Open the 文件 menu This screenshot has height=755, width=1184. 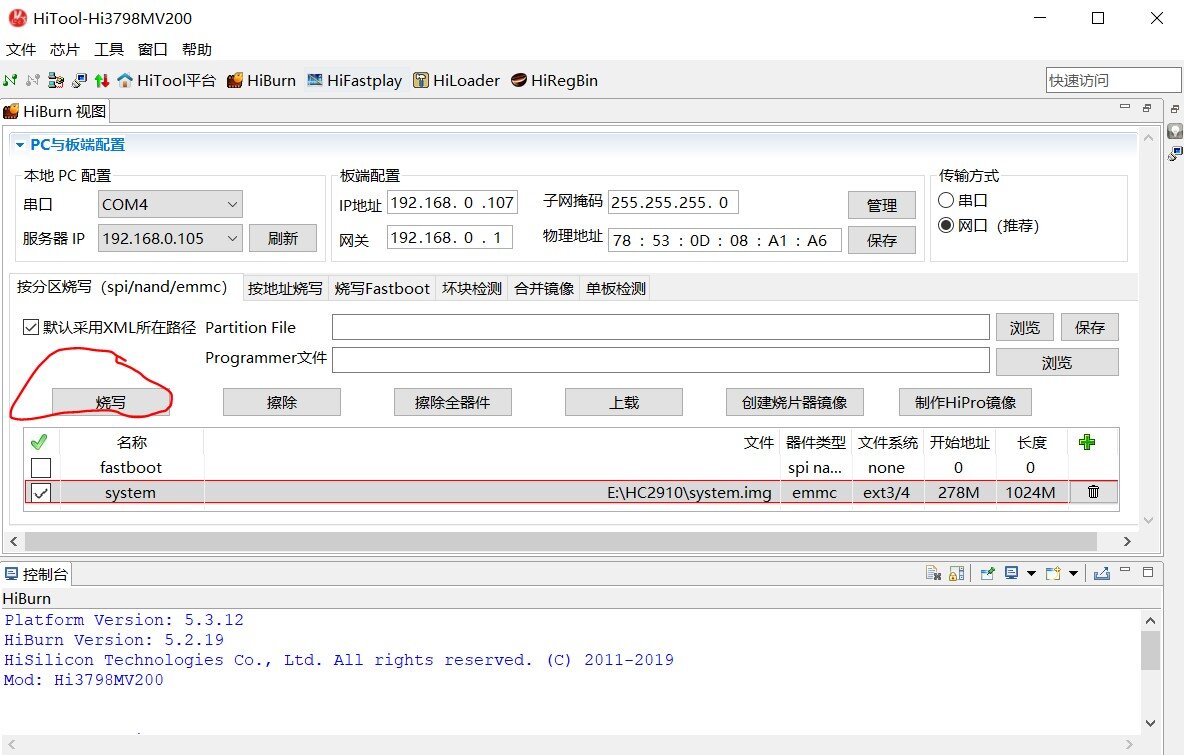click(x=21, y=49)
